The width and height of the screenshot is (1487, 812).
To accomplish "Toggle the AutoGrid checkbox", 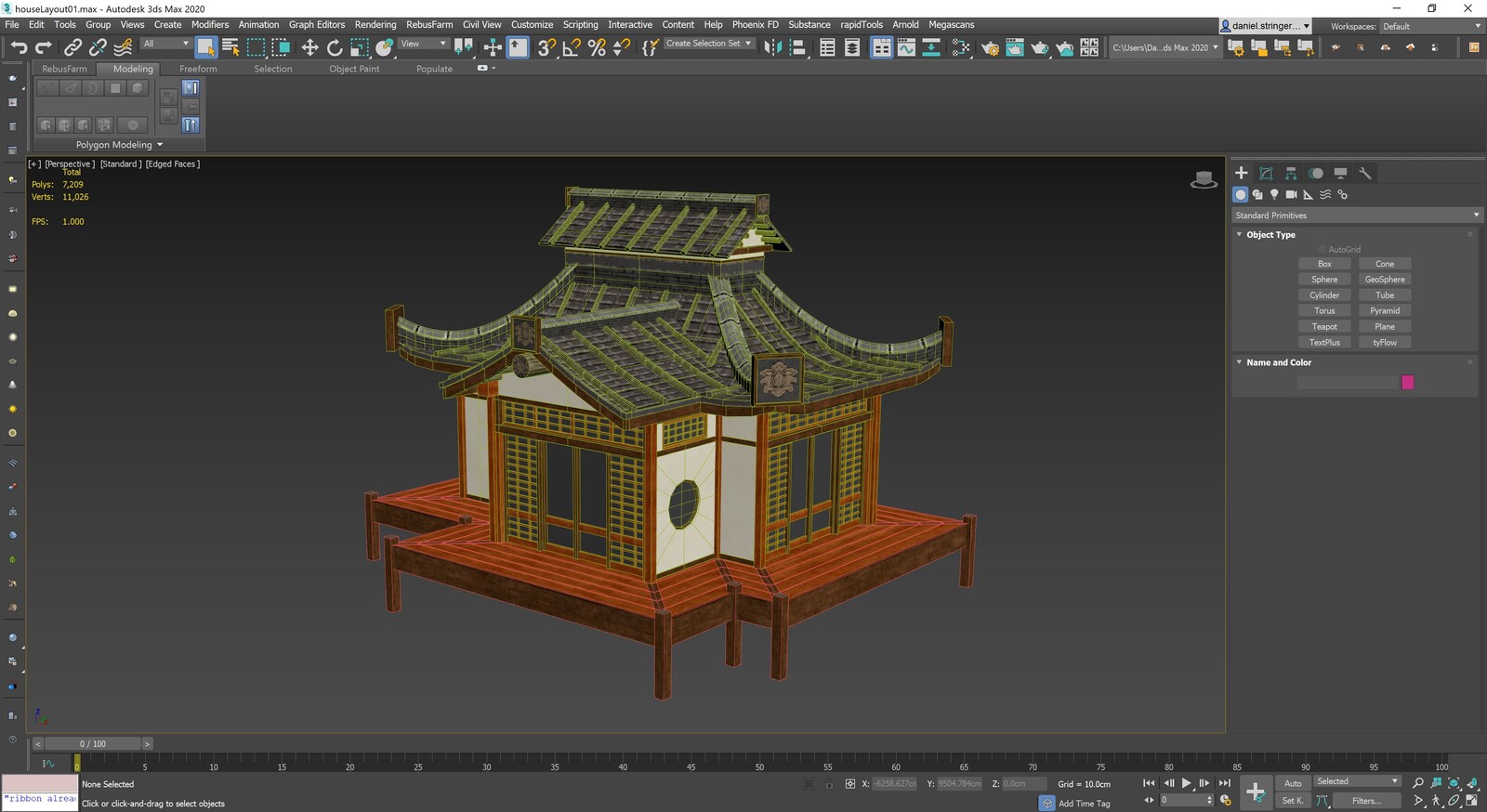I will click(x=1323, y=249).
